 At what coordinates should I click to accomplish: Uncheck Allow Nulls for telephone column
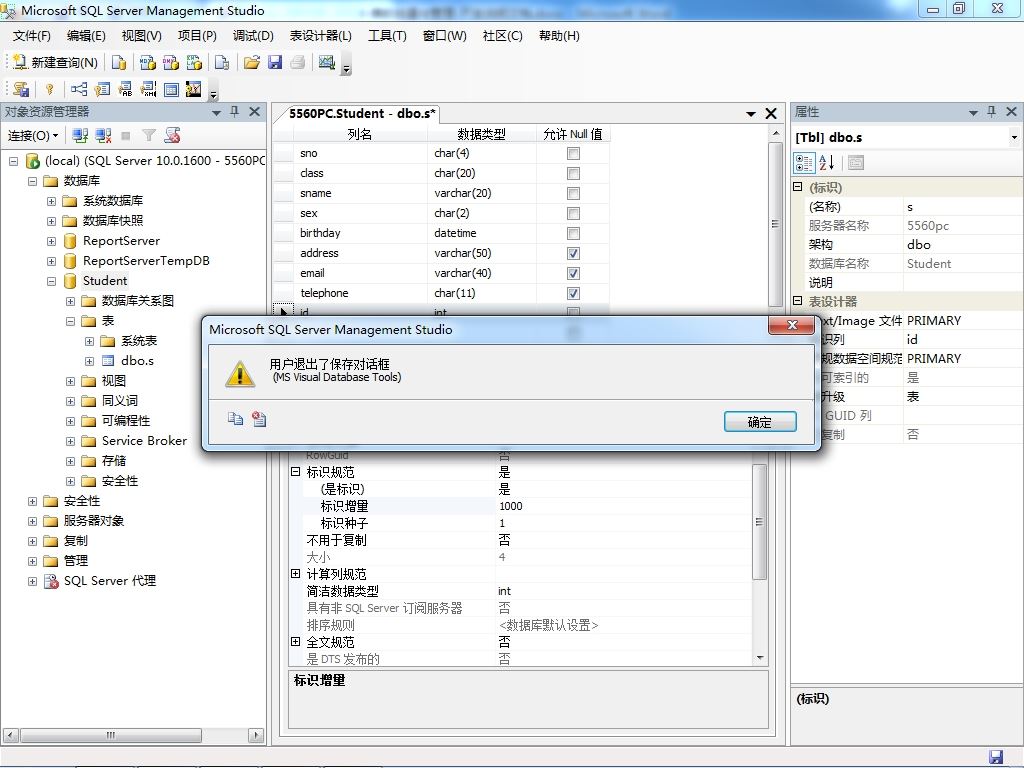coord(573,294)
